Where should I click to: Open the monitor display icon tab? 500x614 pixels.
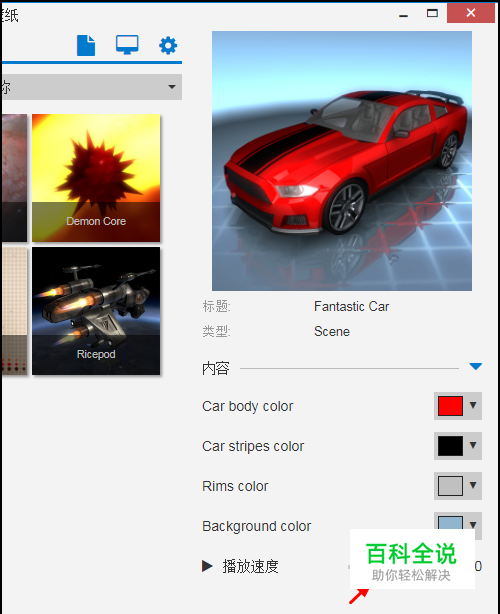(127, 45)
